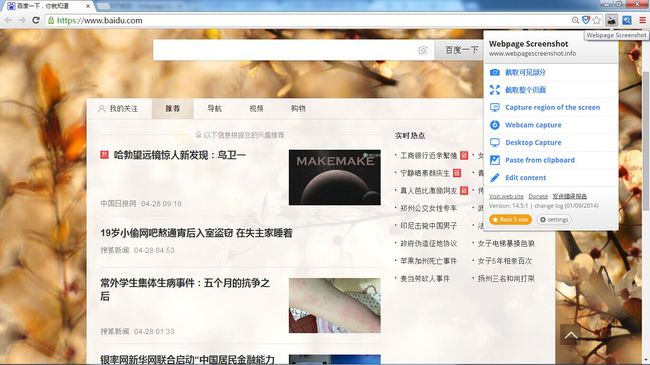650x365 pixels.
Task: Switch to the 导航 tab
Action: tap(214, 109)
